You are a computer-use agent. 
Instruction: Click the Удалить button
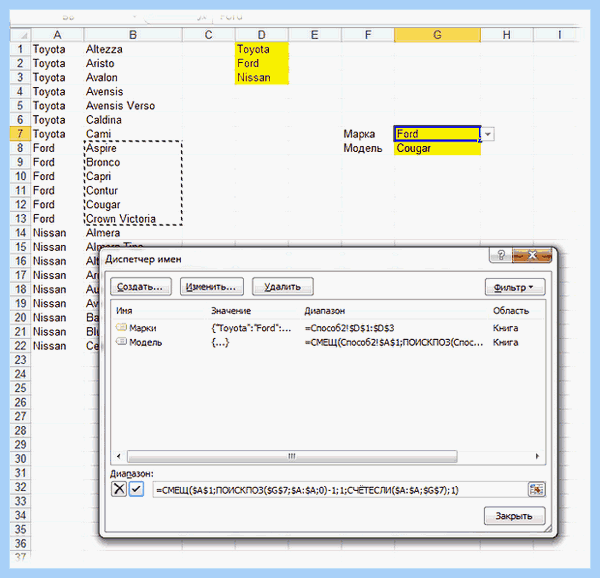tap(283, 287)
